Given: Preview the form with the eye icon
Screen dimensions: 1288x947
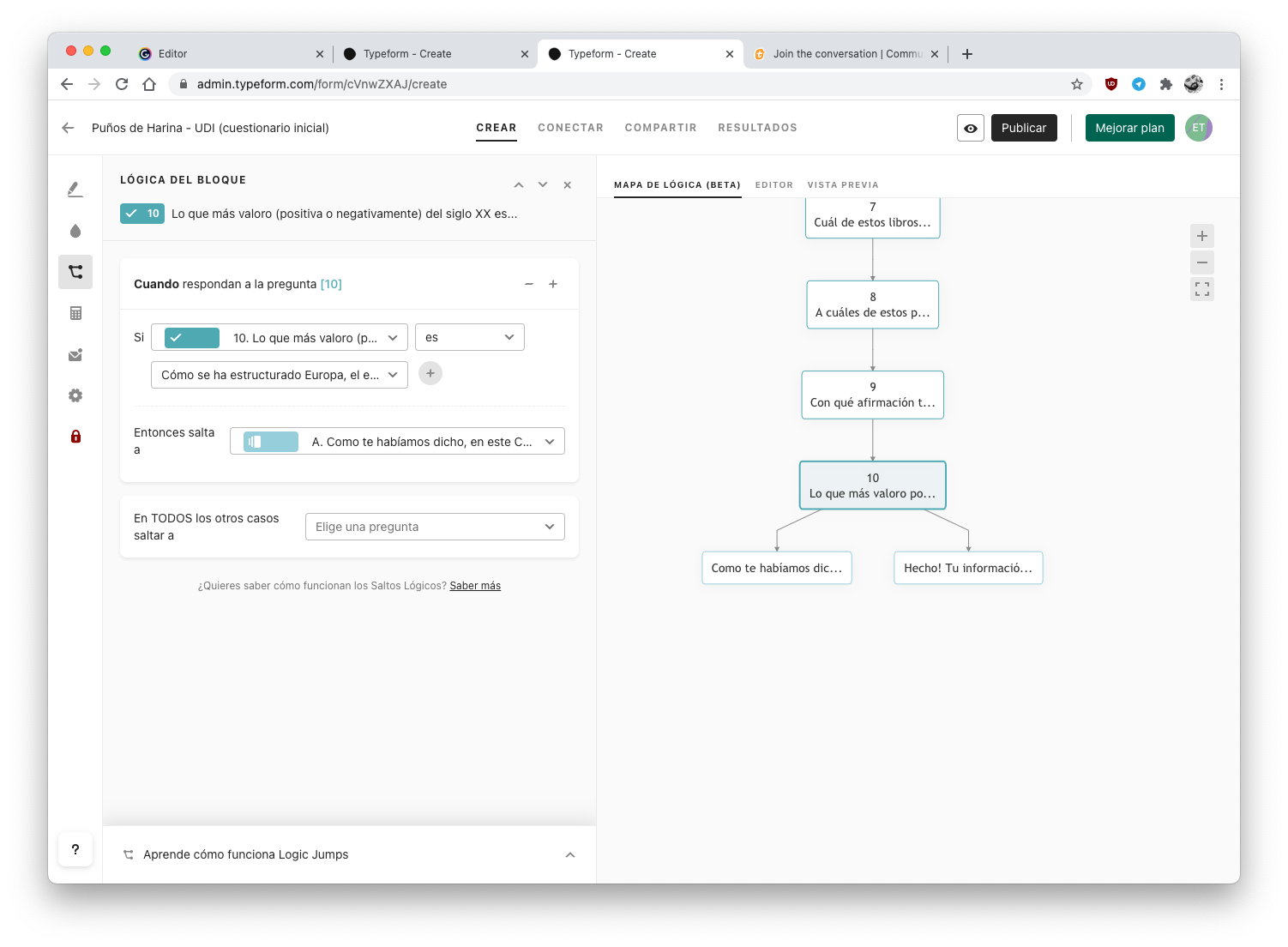Looking at the screenshot, I should [x=971, y=128].
